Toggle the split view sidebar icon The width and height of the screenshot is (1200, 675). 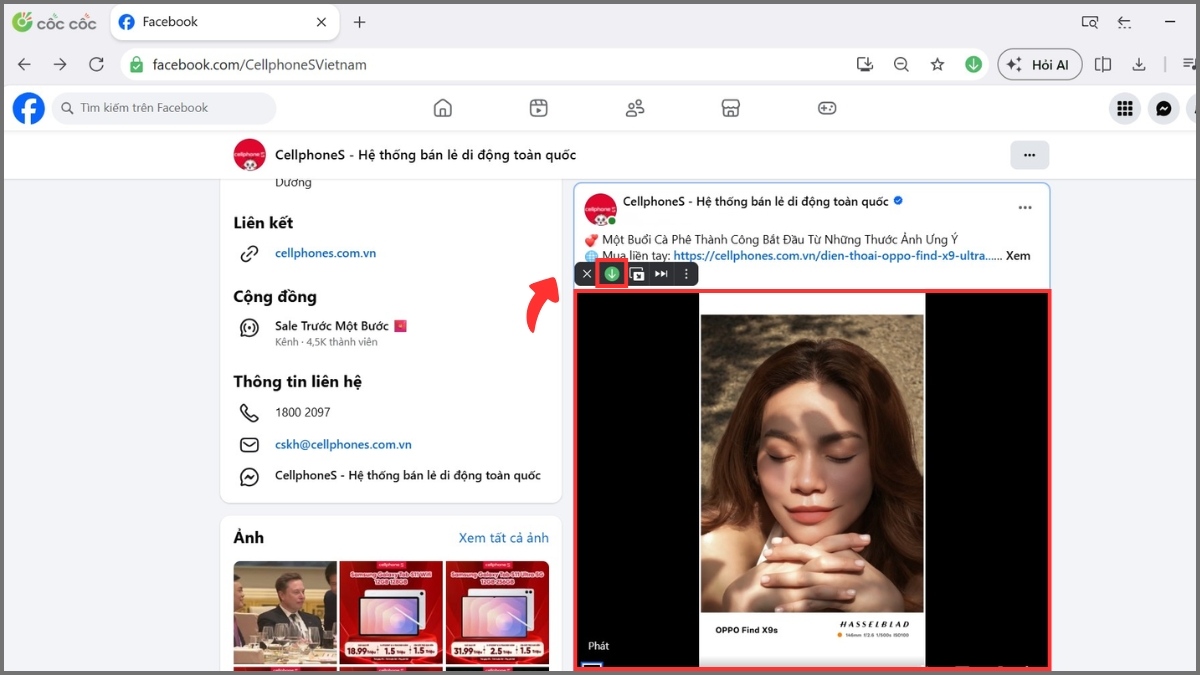coord(1103,65)
